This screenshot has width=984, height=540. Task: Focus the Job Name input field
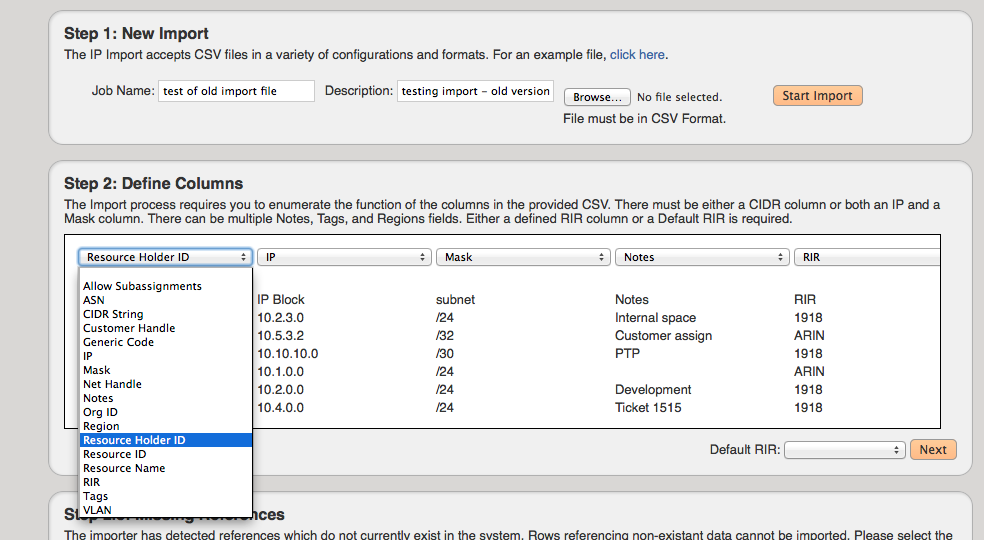pos(236,91)
